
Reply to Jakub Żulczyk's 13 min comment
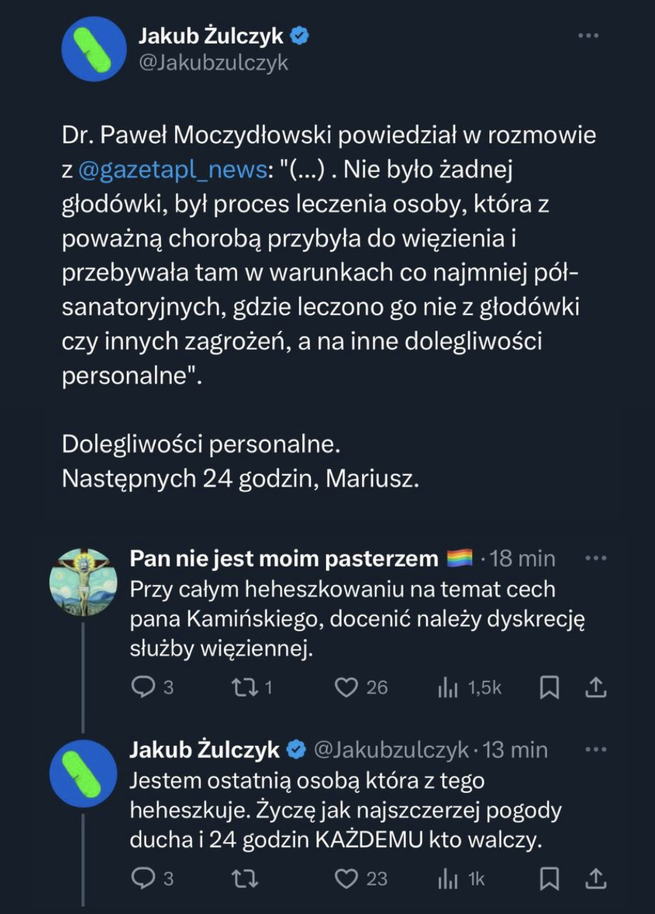(x=144, y=878)
